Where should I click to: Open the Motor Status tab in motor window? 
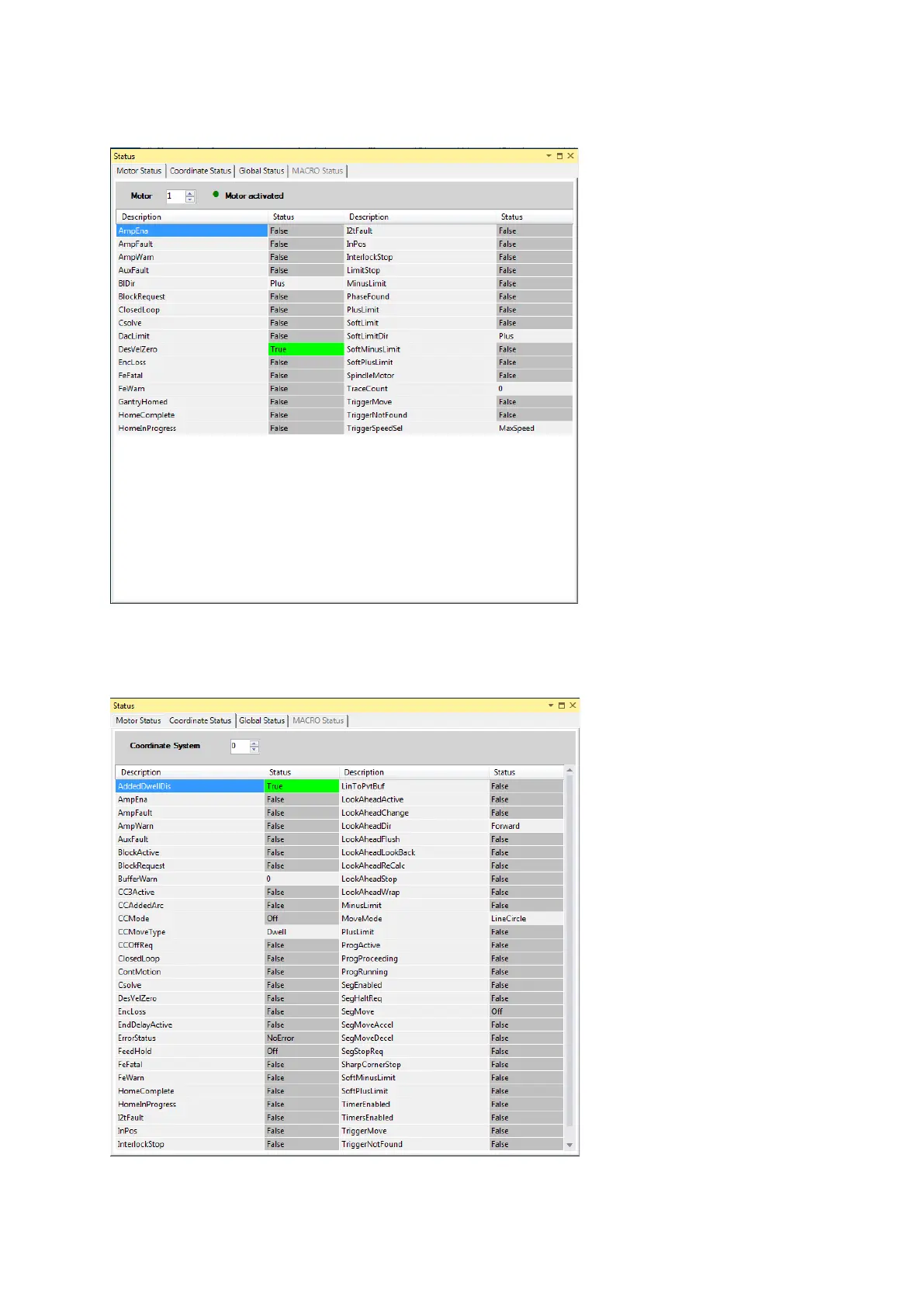(139, 171)
